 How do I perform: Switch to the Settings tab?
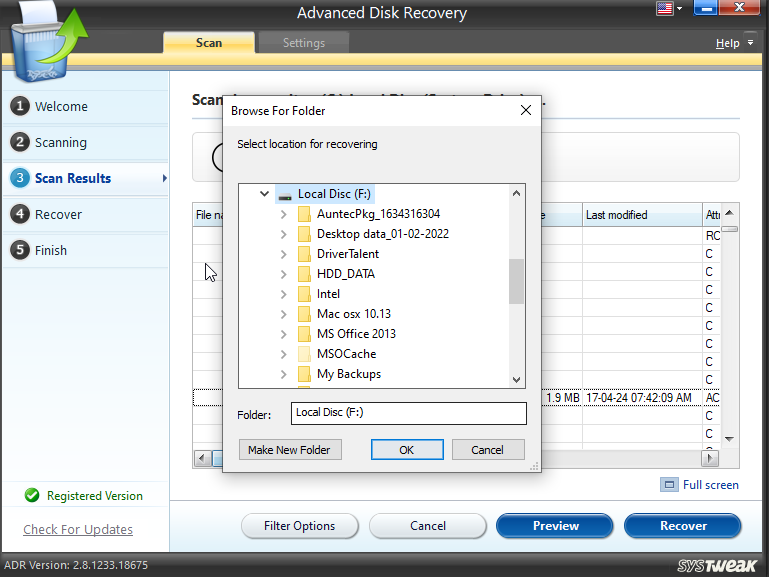coord(304,43)
